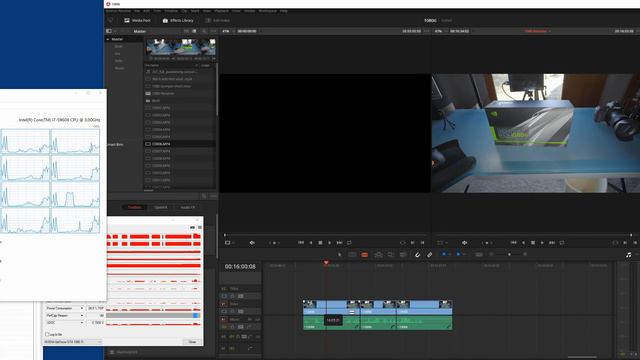Select clip C0006.MP4 in media pool
The width and height of the screenshot is (640, 360).
[180, 144]
